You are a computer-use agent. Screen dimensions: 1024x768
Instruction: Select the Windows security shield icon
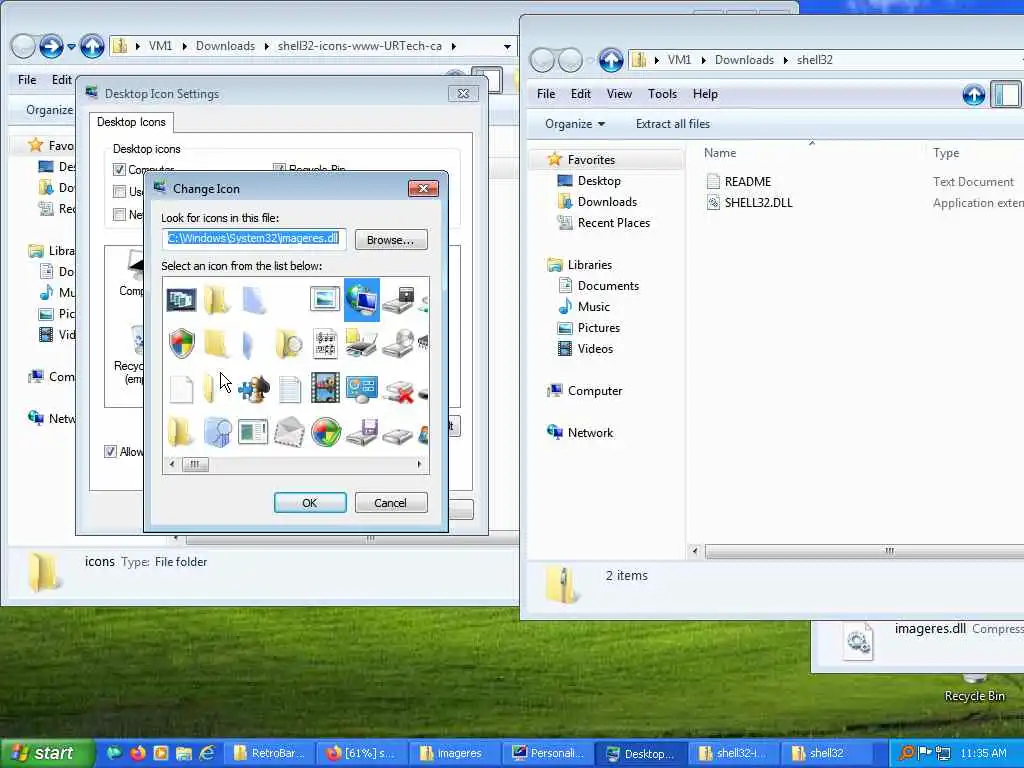pos(182,343)
